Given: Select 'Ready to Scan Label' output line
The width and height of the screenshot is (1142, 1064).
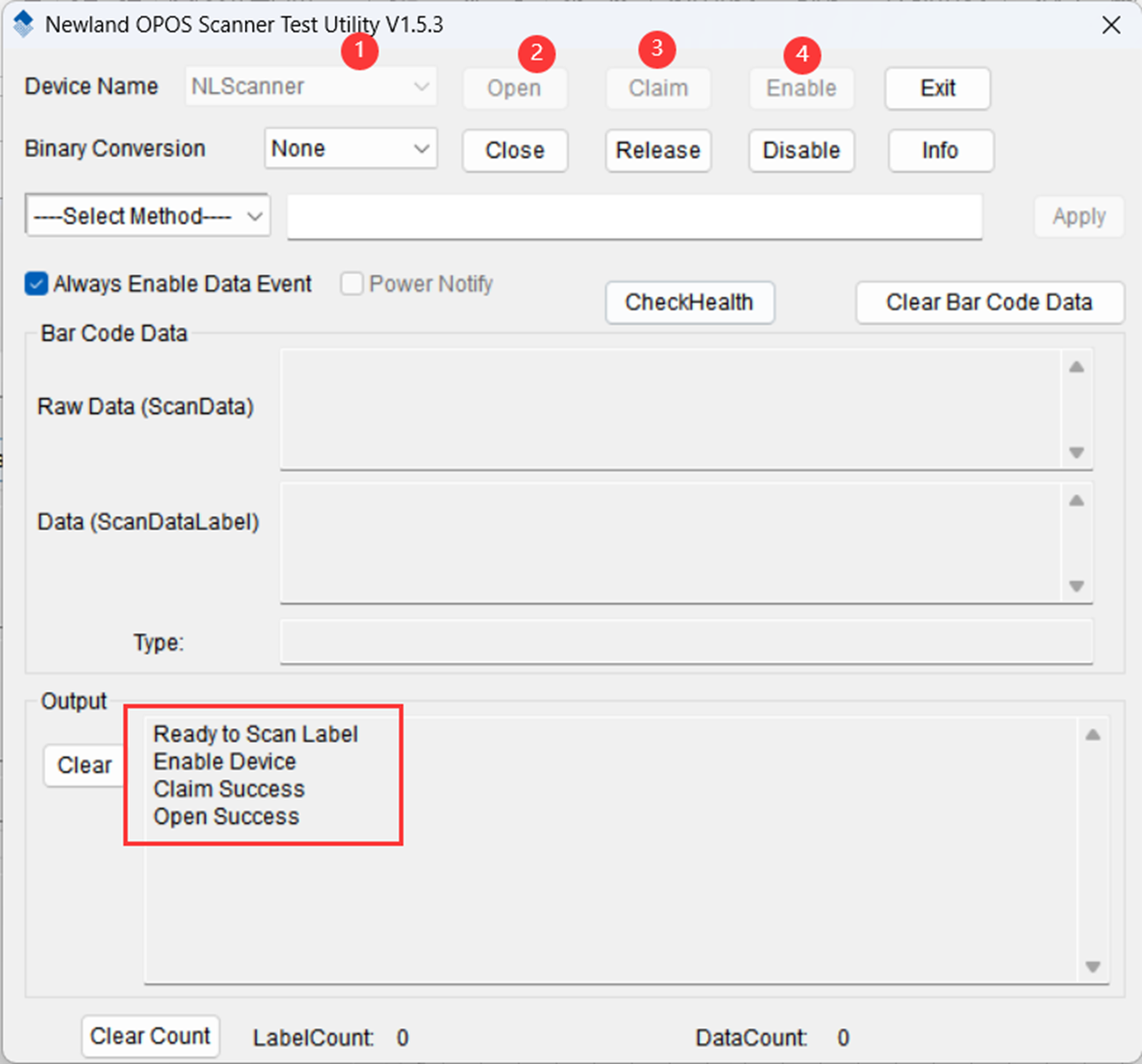Looking at the screenshot, I should [256, 734].
